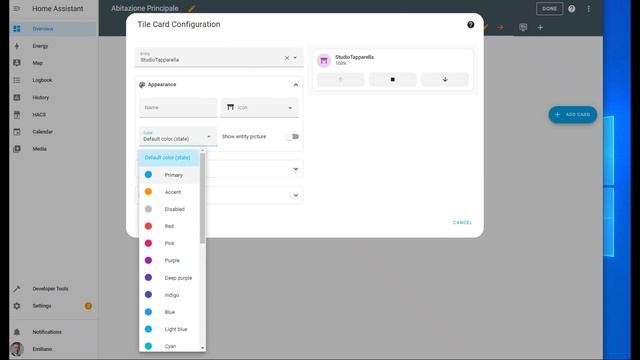Choose the Disabled color
The width and height of the screenshot is (640, 360).
click(169, 209)
